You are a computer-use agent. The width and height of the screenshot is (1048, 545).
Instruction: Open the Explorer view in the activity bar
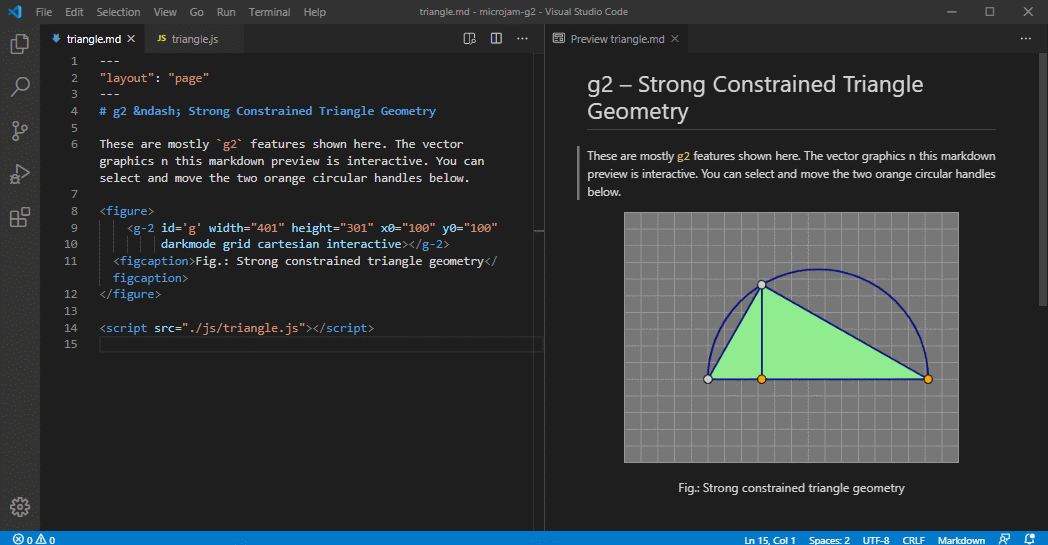[x=19, y=44]
